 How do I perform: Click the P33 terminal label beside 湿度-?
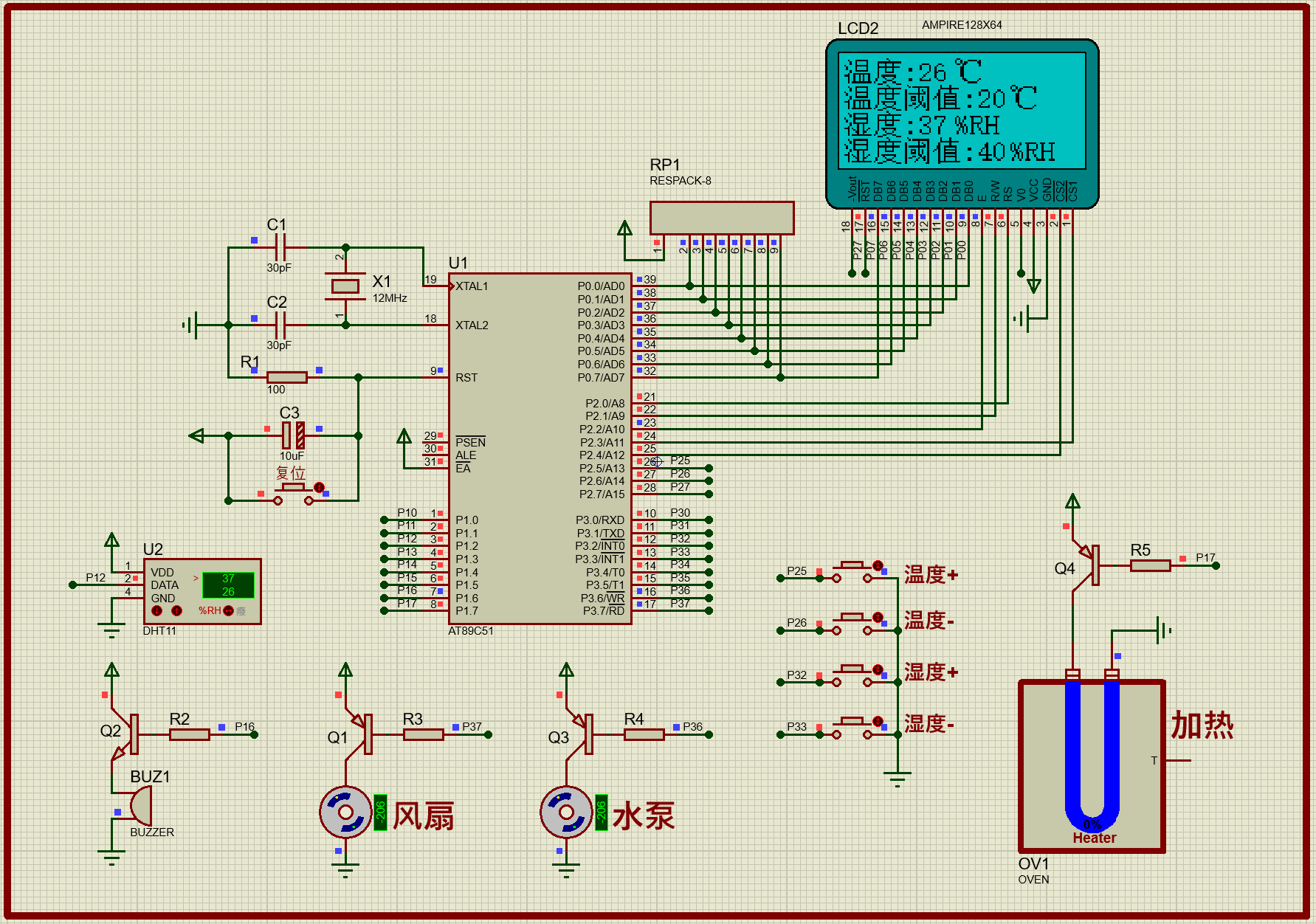tap(797, 727)
